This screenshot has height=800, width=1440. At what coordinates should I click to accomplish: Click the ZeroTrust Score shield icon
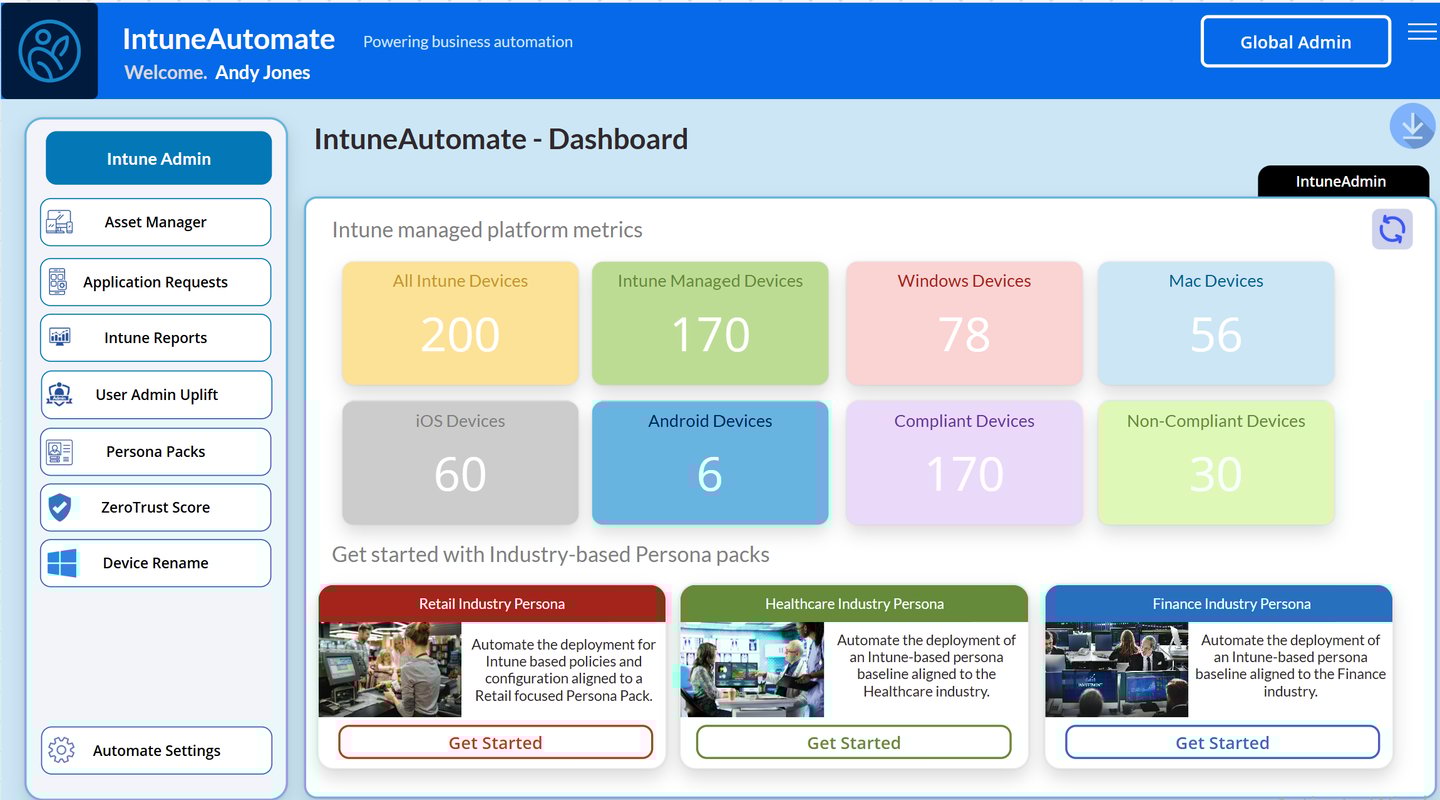pyautogui.click(x=60, y=508)
